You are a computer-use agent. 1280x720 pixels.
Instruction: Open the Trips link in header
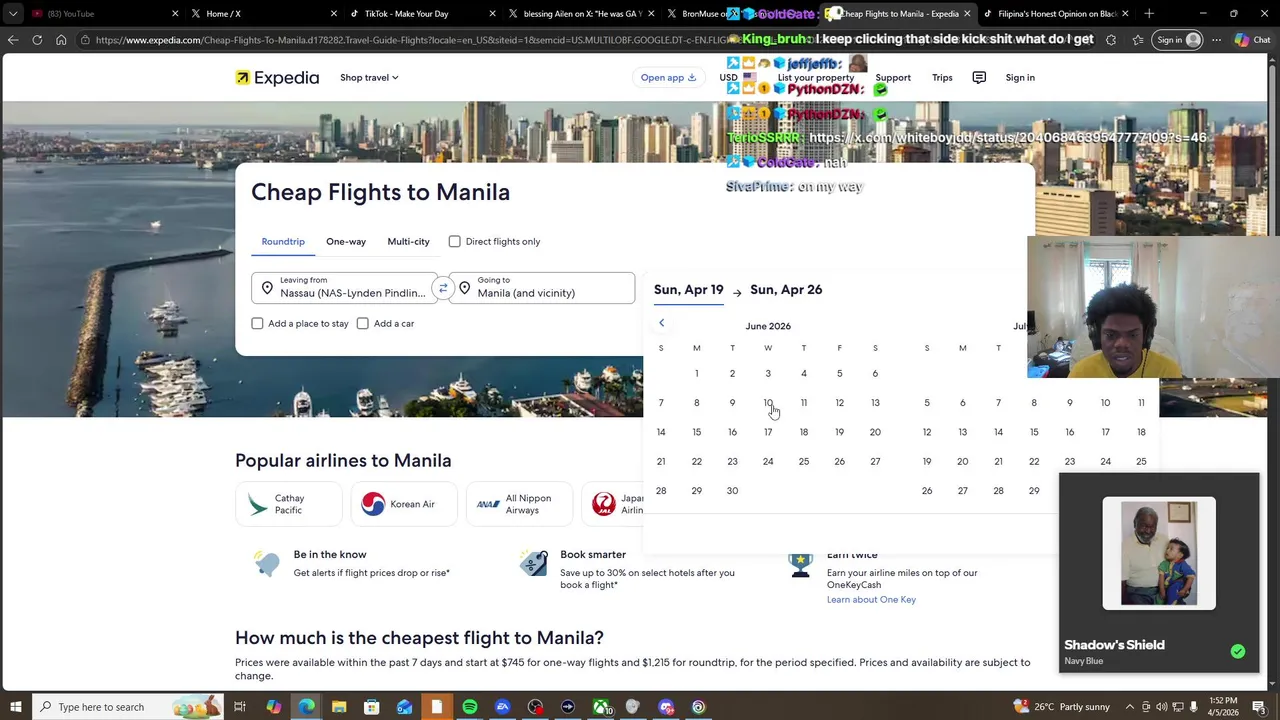click(942, 78)
